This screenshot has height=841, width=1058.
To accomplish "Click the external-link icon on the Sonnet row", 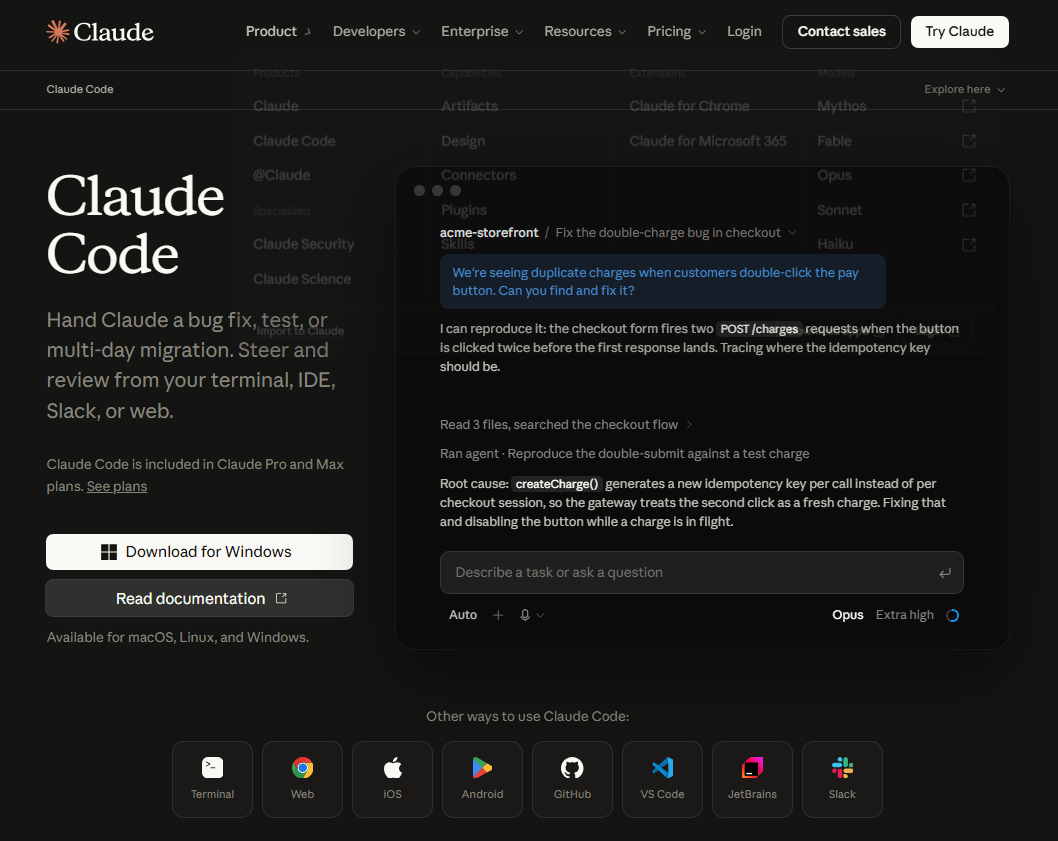I will [x=969, y=210].
